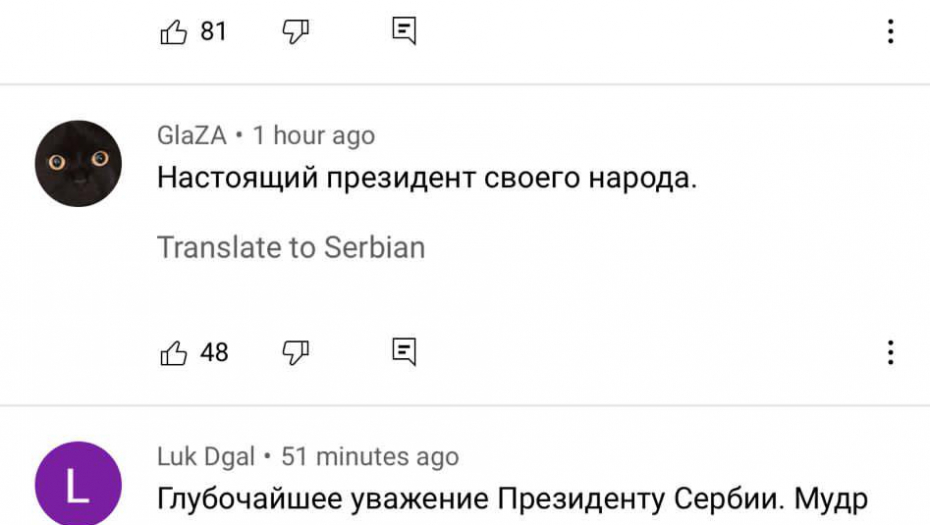Click the '1 hour ago' timestamp
This screenshot has height=525, width=930.
[x=314, y=135]
